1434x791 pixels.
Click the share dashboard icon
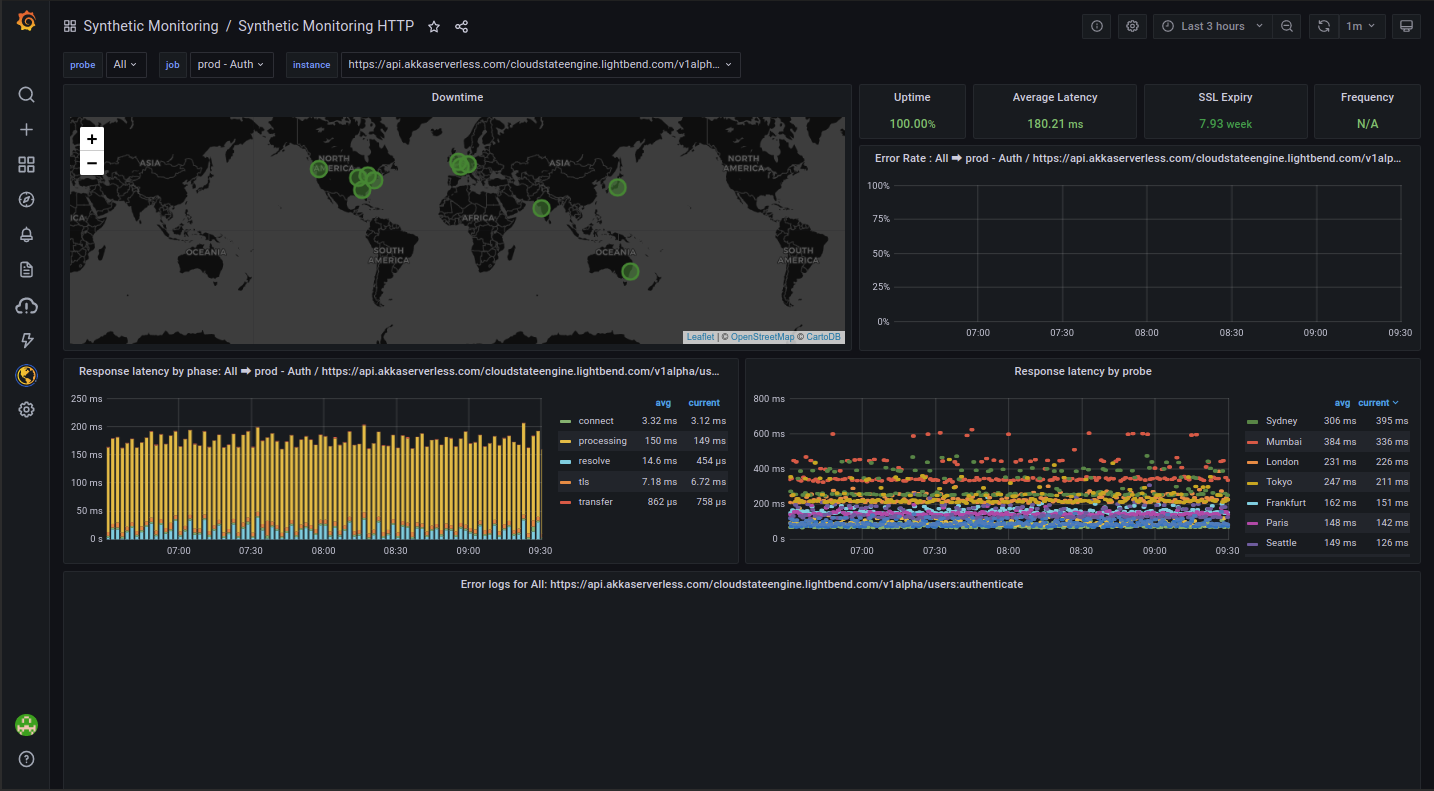(x=461, y=27)
